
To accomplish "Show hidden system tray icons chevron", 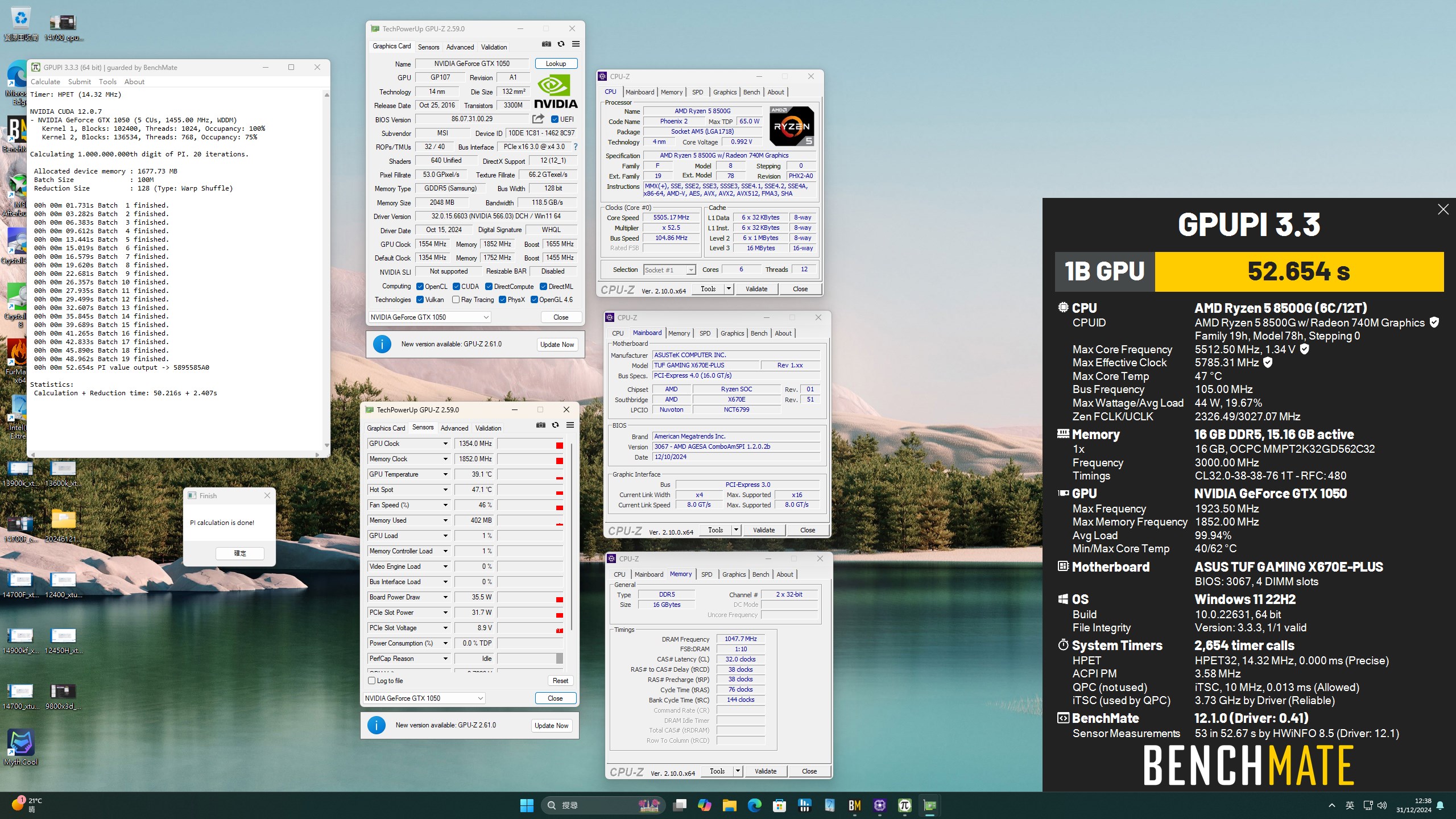I will pos(1331,805).
